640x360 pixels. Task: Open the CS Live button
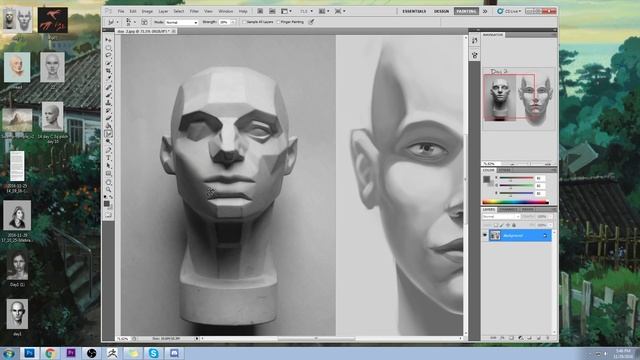coord(509,11)
